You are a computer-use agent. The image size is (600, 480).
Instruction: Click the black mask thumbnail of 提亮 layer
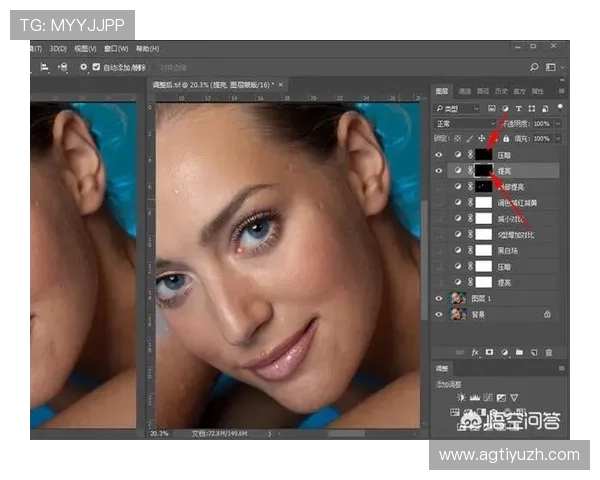click(485, 171)
